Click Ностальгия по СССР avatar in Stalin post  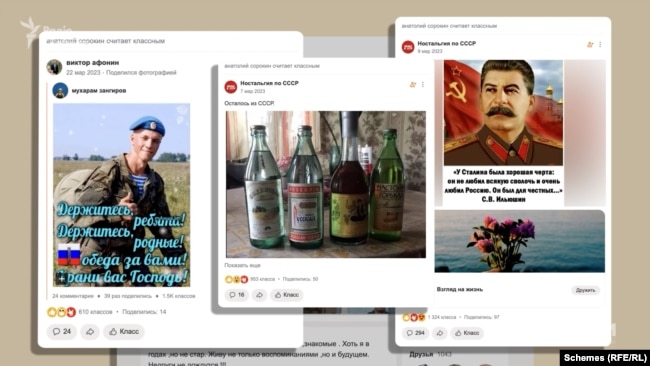pos(408,47)
